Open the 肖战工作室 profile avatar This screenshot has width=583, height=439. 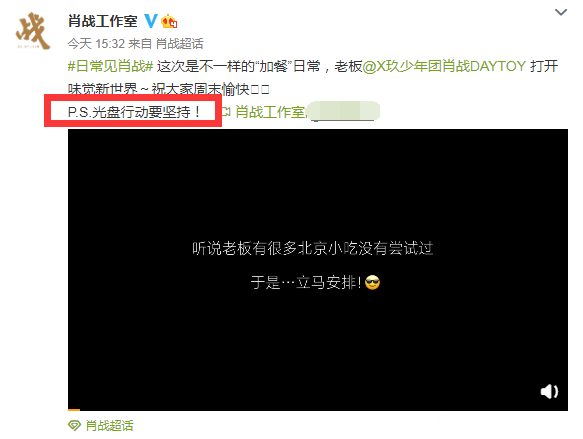tap(33, 30)
